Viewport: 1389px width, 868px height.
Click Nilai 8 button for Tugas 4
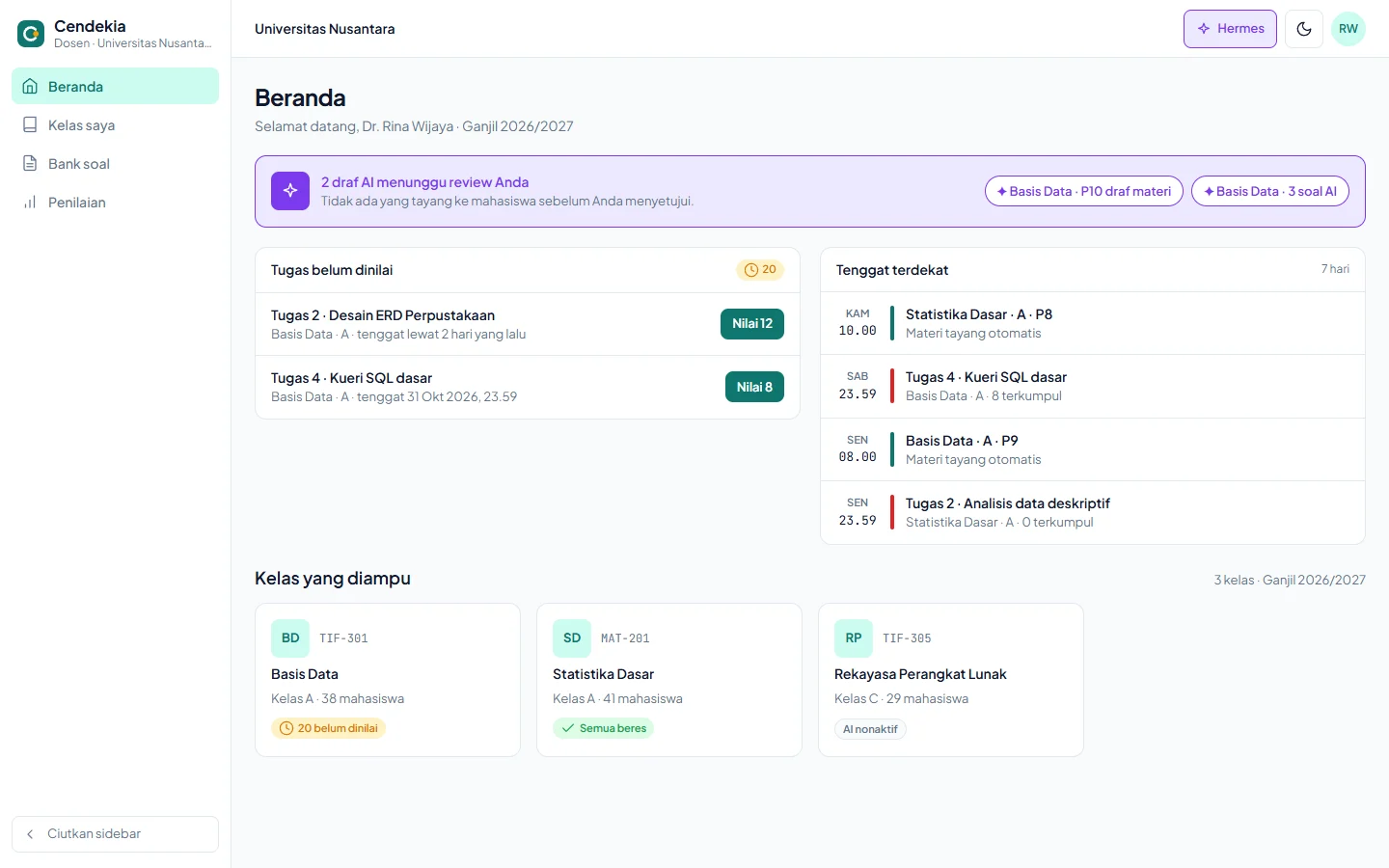tap(754, 387)
